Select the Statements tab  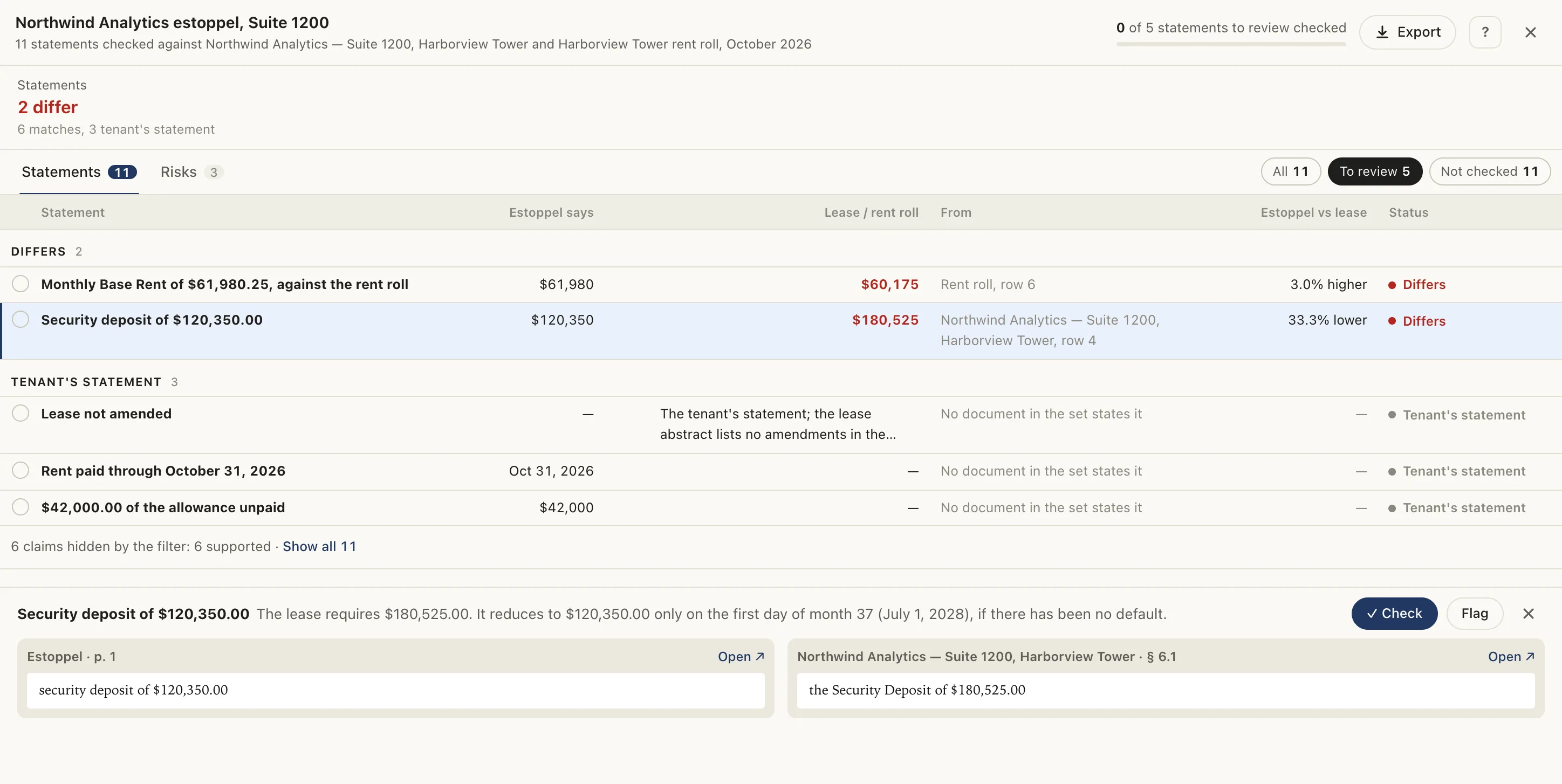pos(79,172)
